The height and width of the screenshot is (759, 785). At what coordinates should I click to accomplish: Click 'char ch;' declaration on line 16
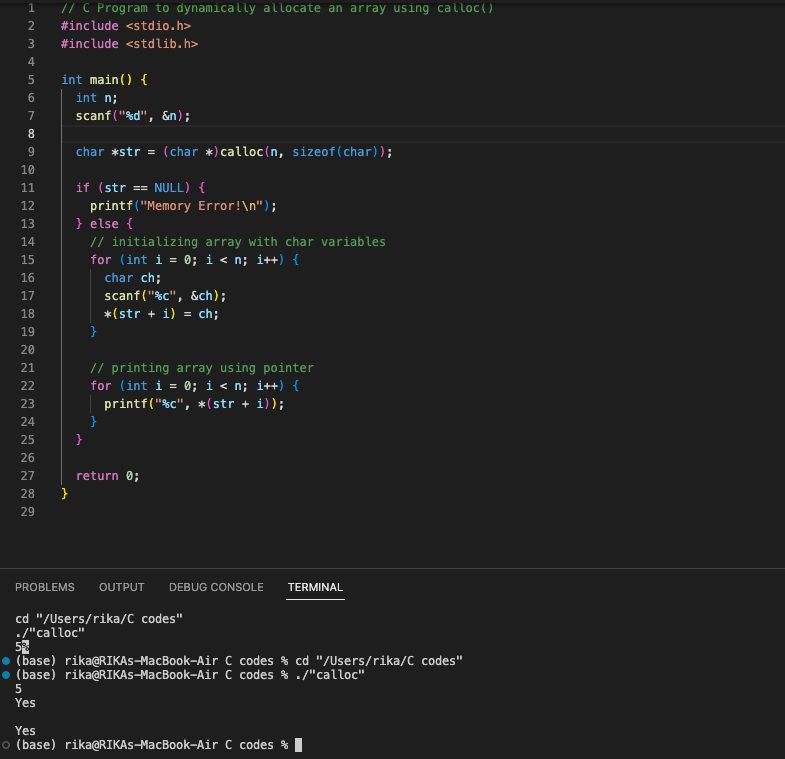tap(133, 278)
